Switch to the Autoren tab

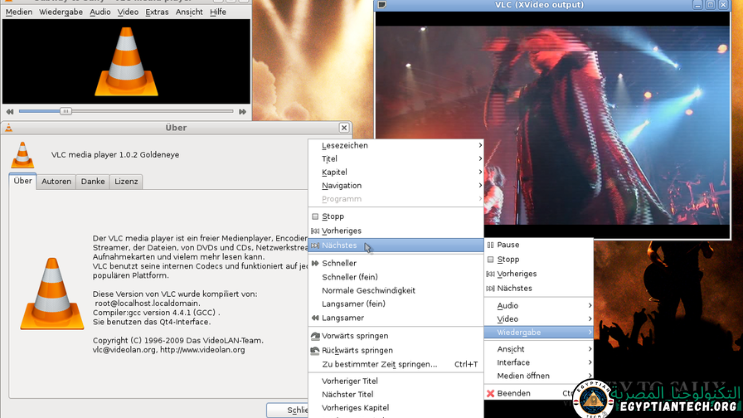tap(56, 181)
